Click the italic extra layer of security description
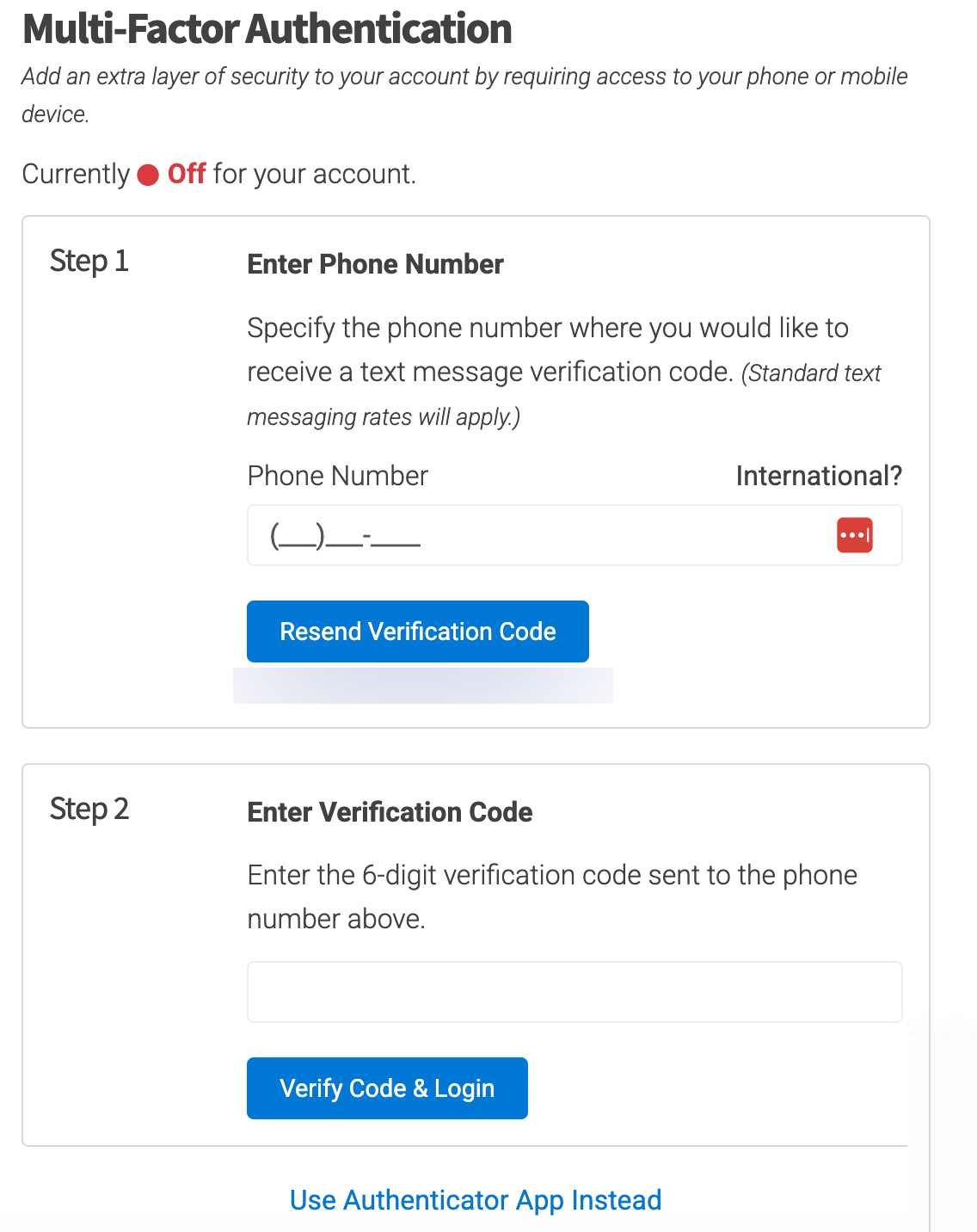The image size is (977, 1232). click(x=464, y=95)
